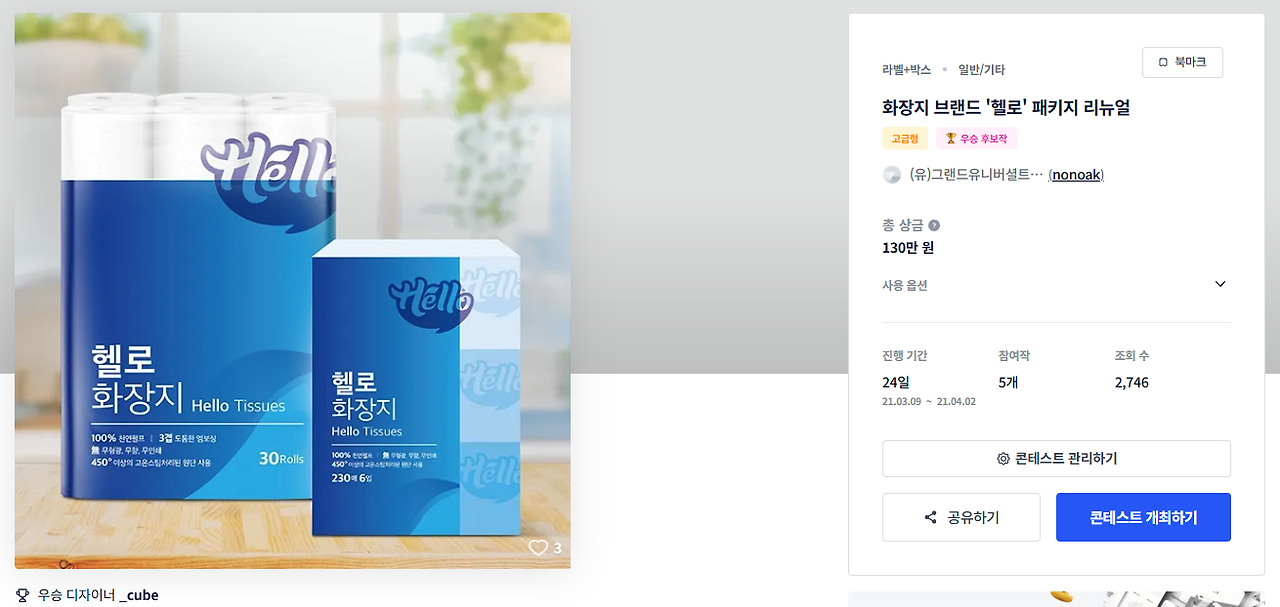Open the nonoak user profile link
Screen dimensions: 1280x607
1076,175
